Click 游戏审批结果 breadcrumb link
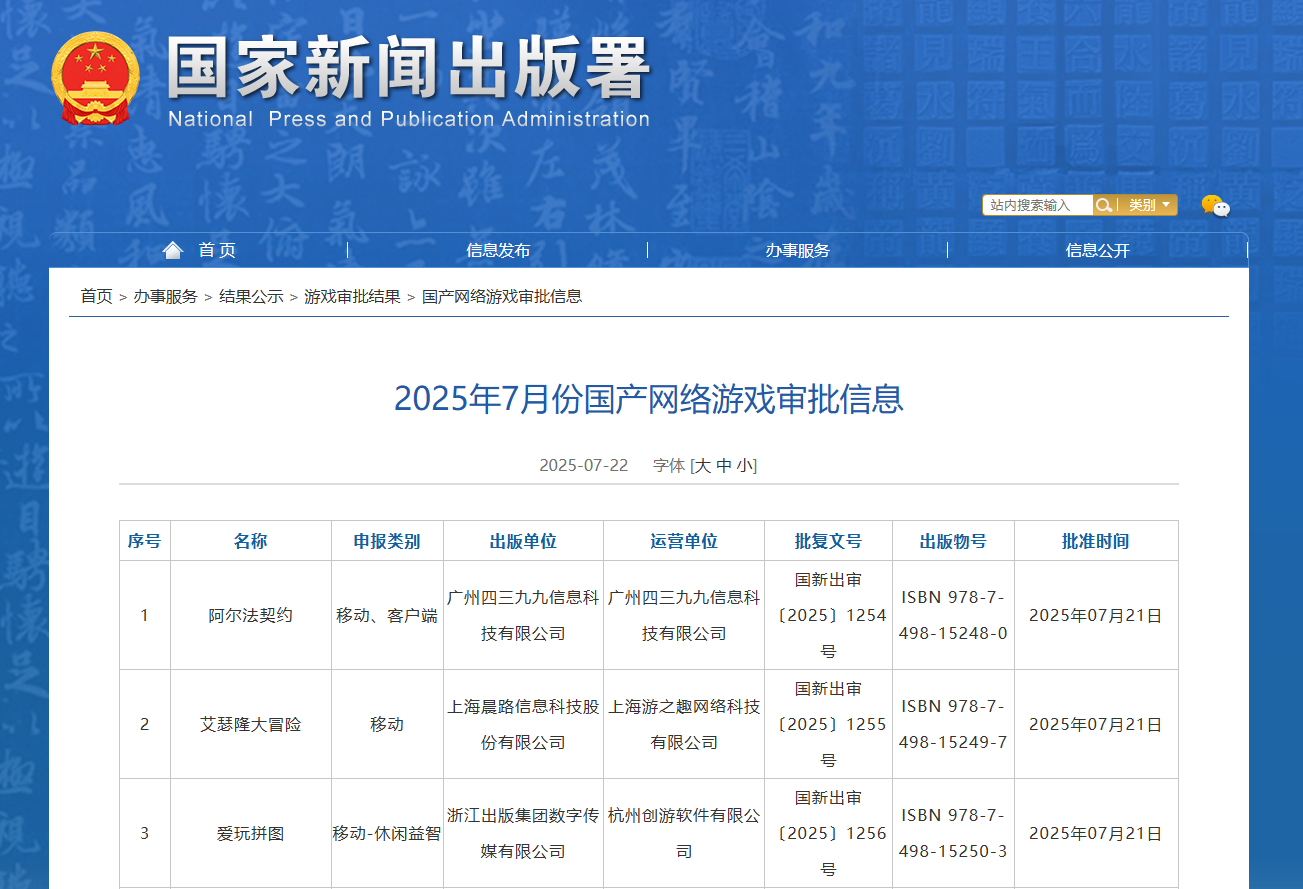Image resolution: width=1303 pixels, height=889 pixels. pyautogui.click(x=352, y=296)
